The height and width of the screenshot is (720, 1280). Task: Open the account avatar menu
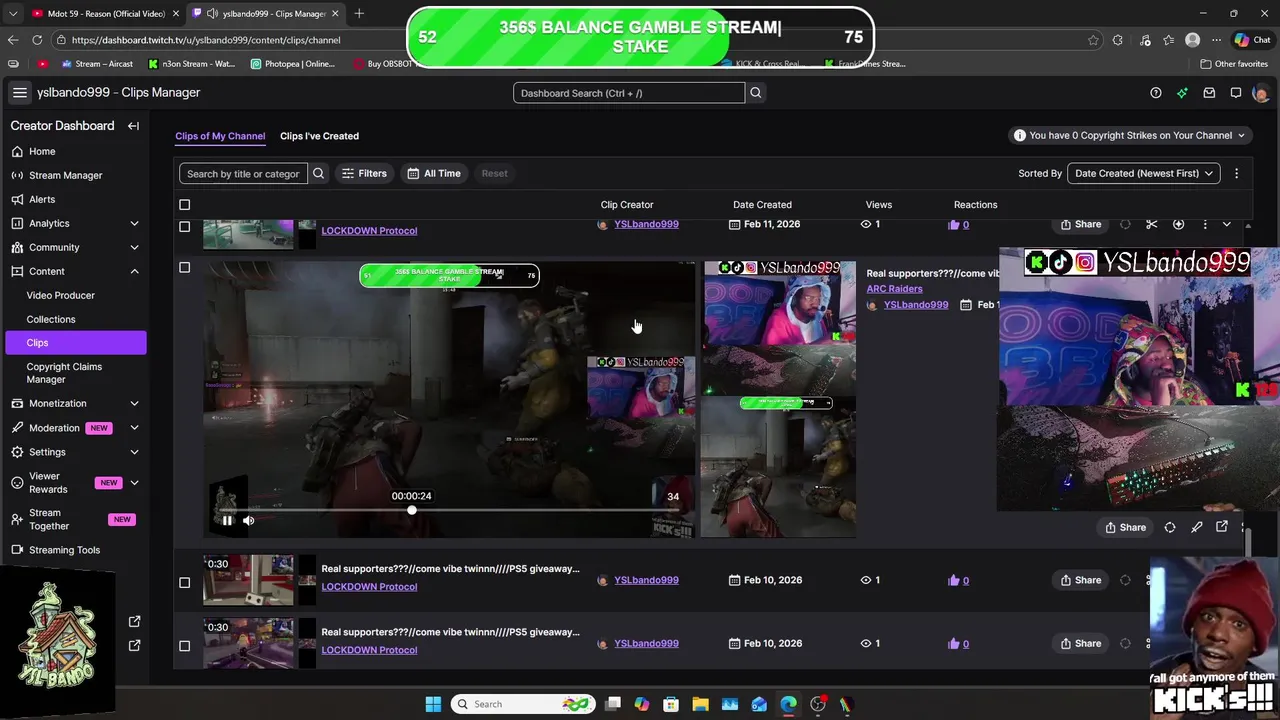point(1260,93)
